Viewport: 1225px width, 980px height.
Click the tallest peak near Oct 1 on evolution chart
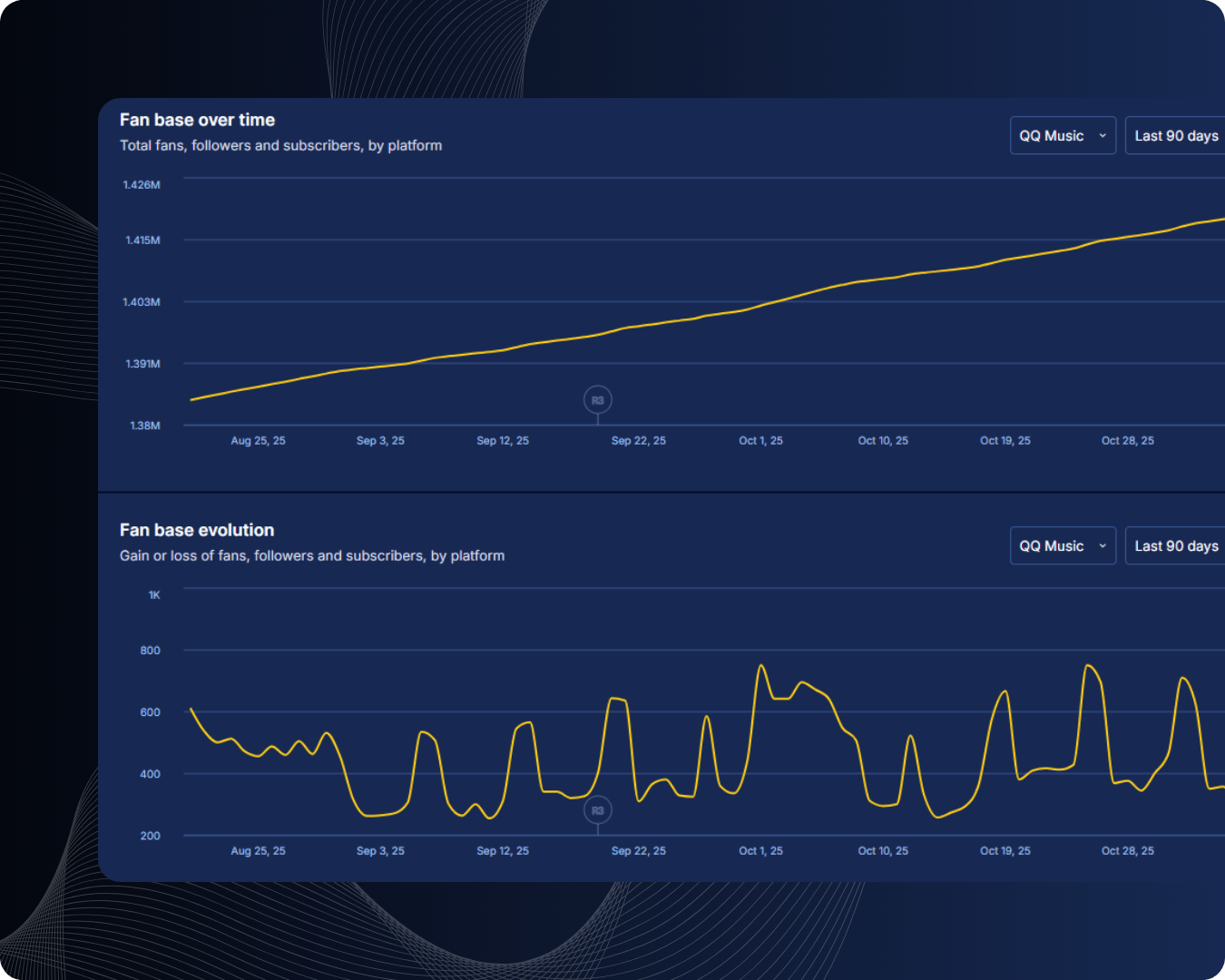point(760,667)
